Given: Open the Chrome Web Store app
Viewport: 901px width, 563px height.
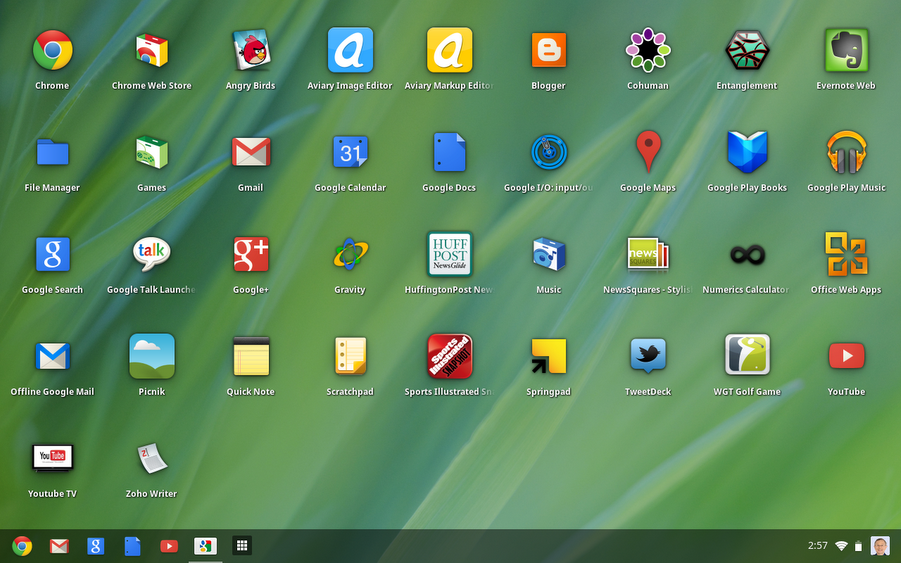Looking at the screenshot, I should point(152,51).
